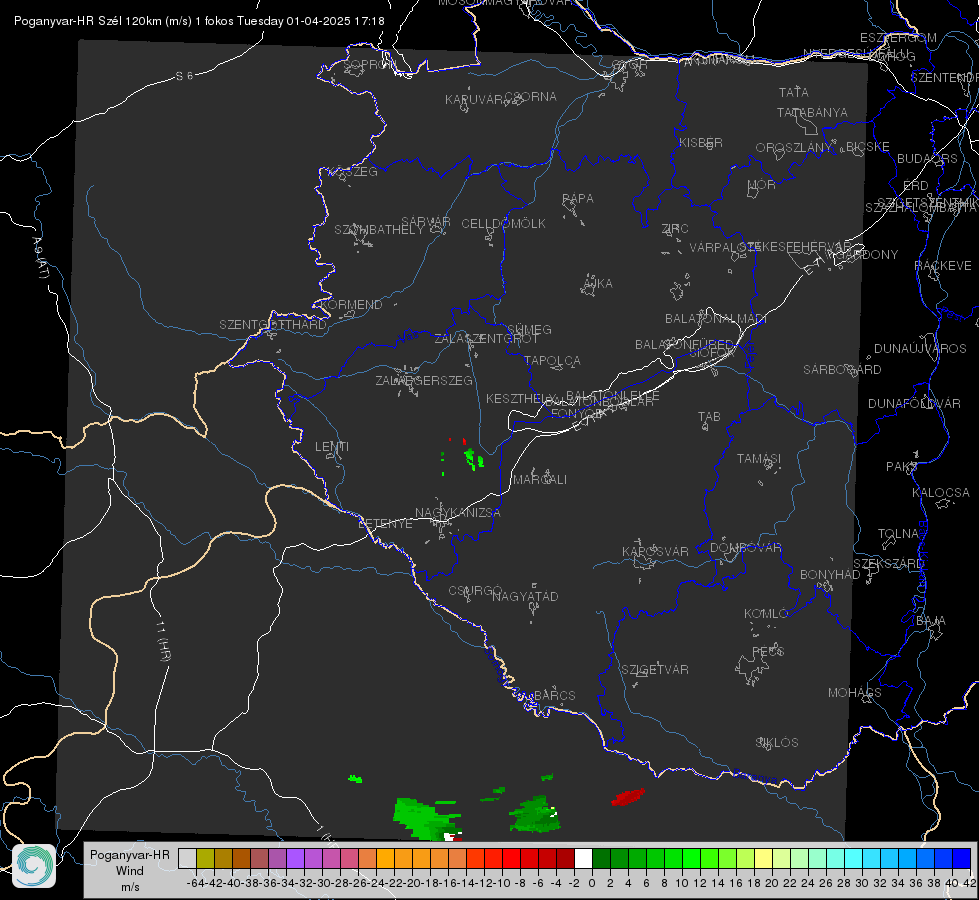Viewport: 979px width, 900px height.
Task: Click the DOMBOVAR city label
Action: (x=745, y=547)
